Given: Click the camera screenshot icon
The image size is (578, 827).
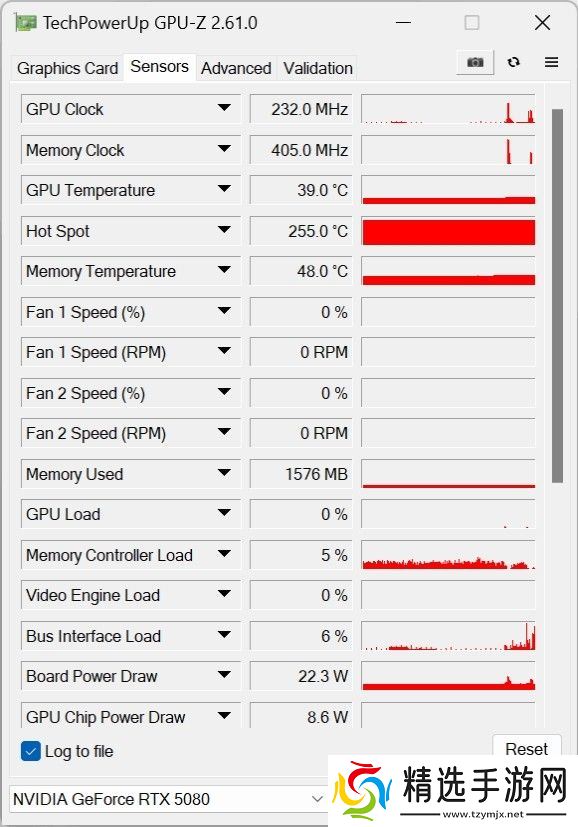Looking at the screenshot, I should (x=474, y=61).
